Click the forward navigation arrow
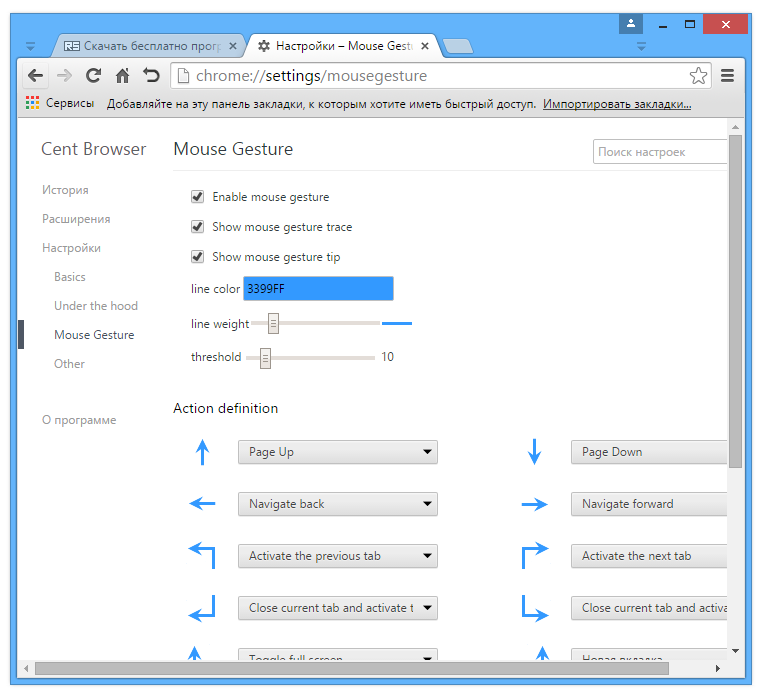Image resolution: width=763 pixels, height=695 pixels. point(64,76)
